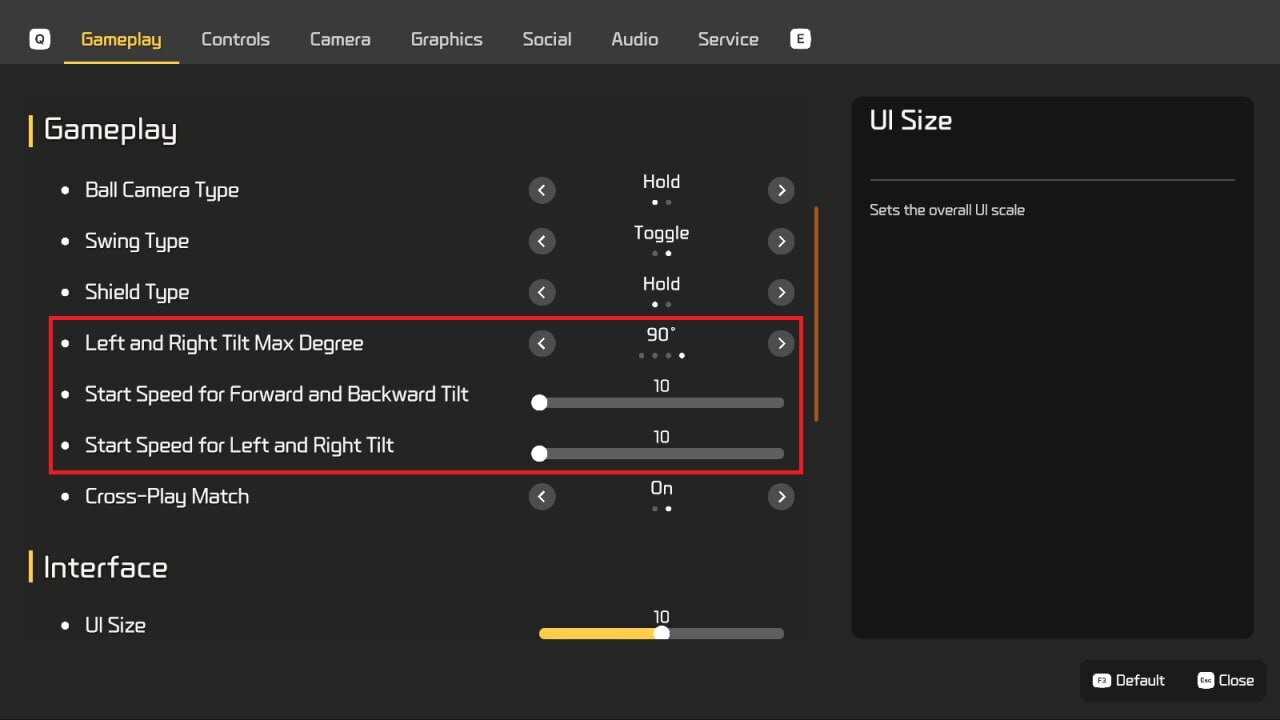Open the Camera settings section
This screenshot has height=720, width=1280.
coord(339,39)
